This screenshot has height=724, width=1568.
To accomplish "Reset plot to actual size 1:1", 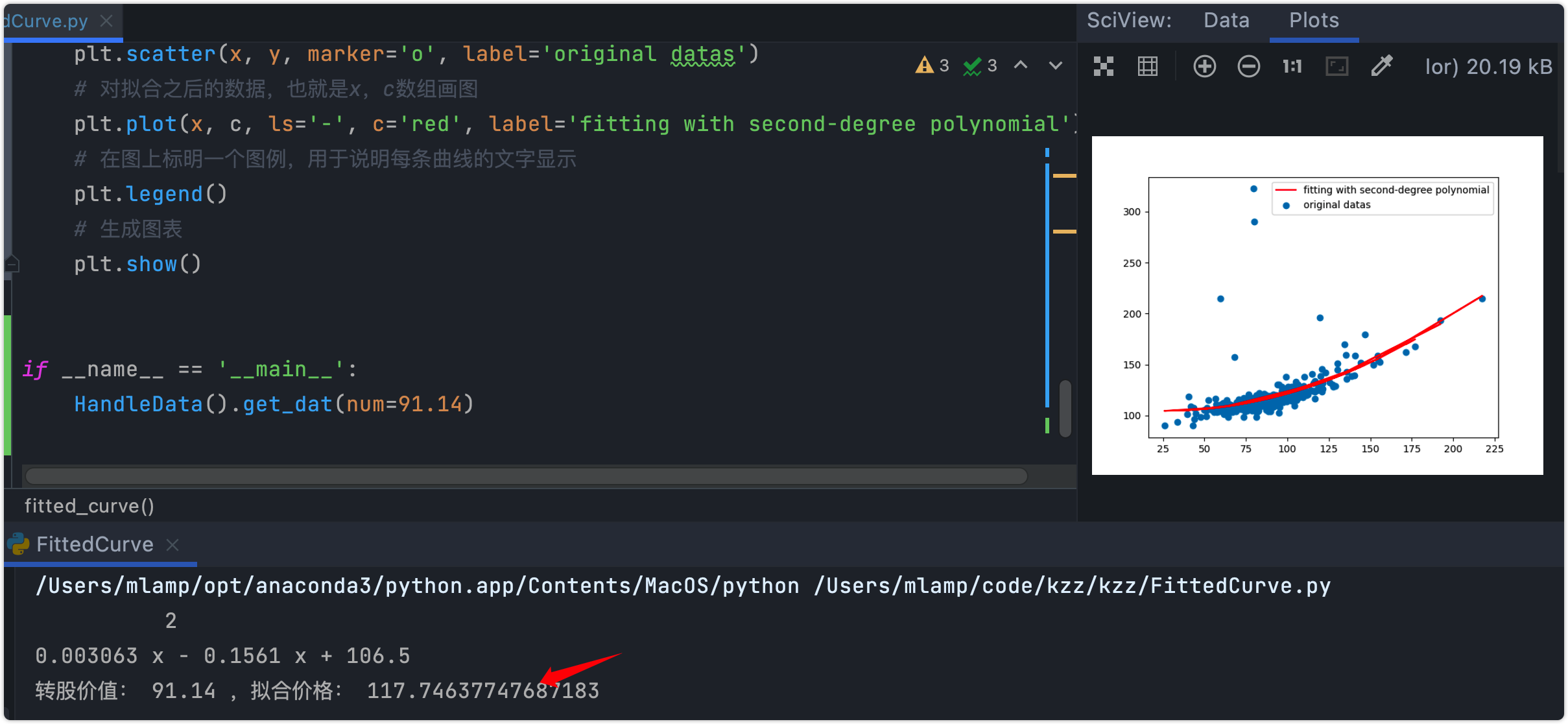I will click(x=1292, y=66).
